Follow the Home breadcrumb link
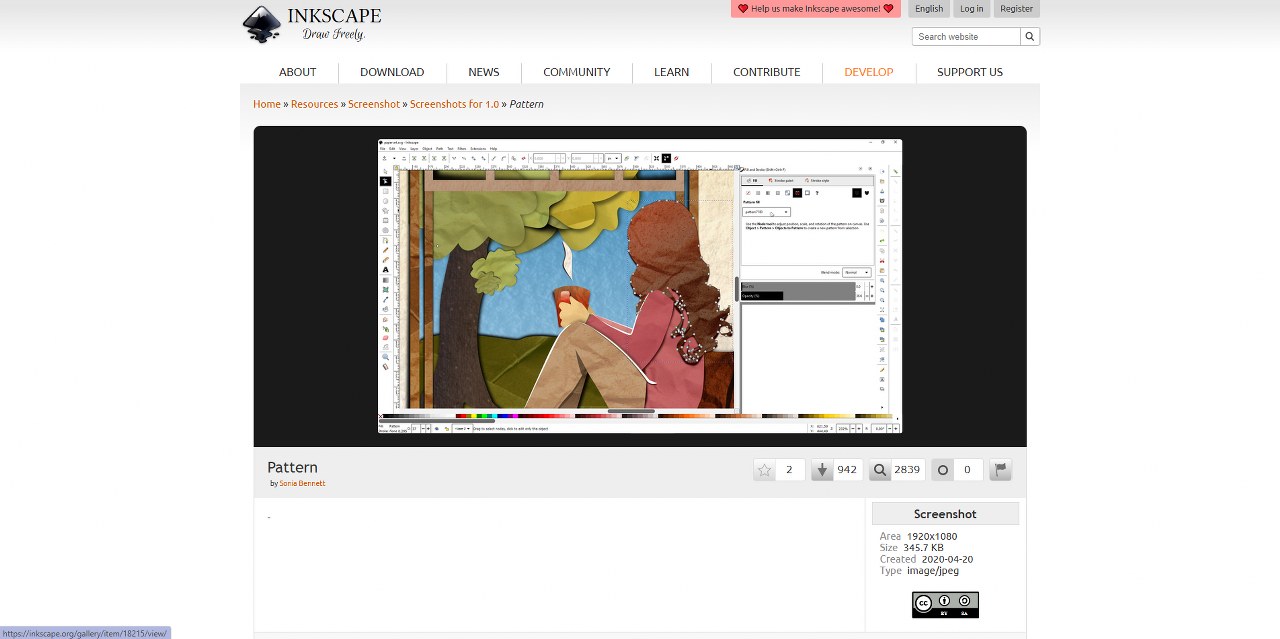This screenshot has width=1280, height=639. 267,104
